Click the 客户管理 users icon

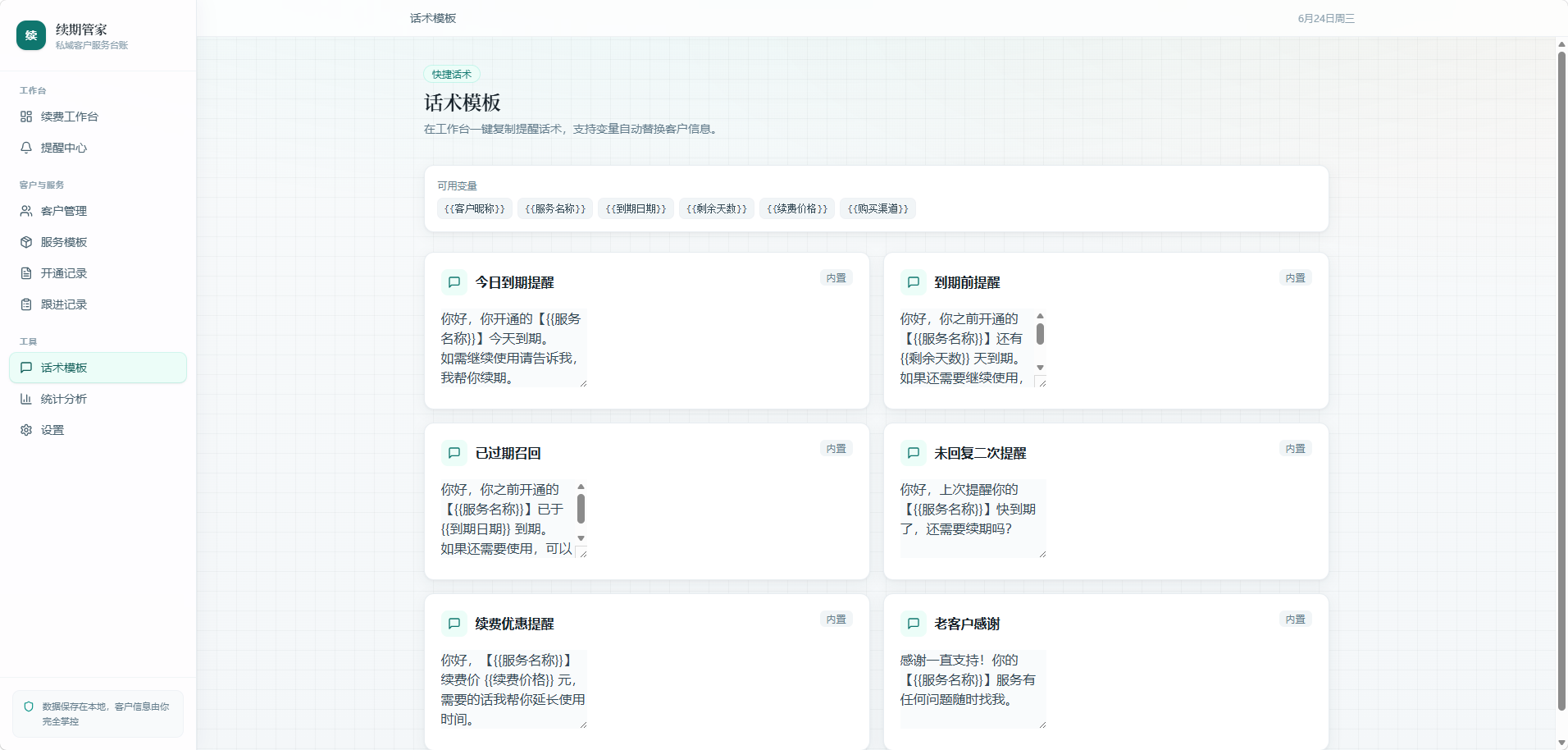pos(26,211)
